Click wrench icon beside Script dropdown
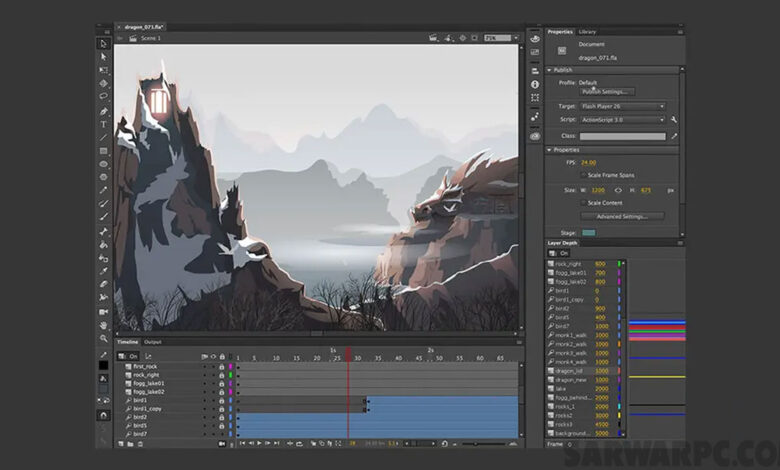This screenshot has height=470, width=780. click(x=674, y=119)
